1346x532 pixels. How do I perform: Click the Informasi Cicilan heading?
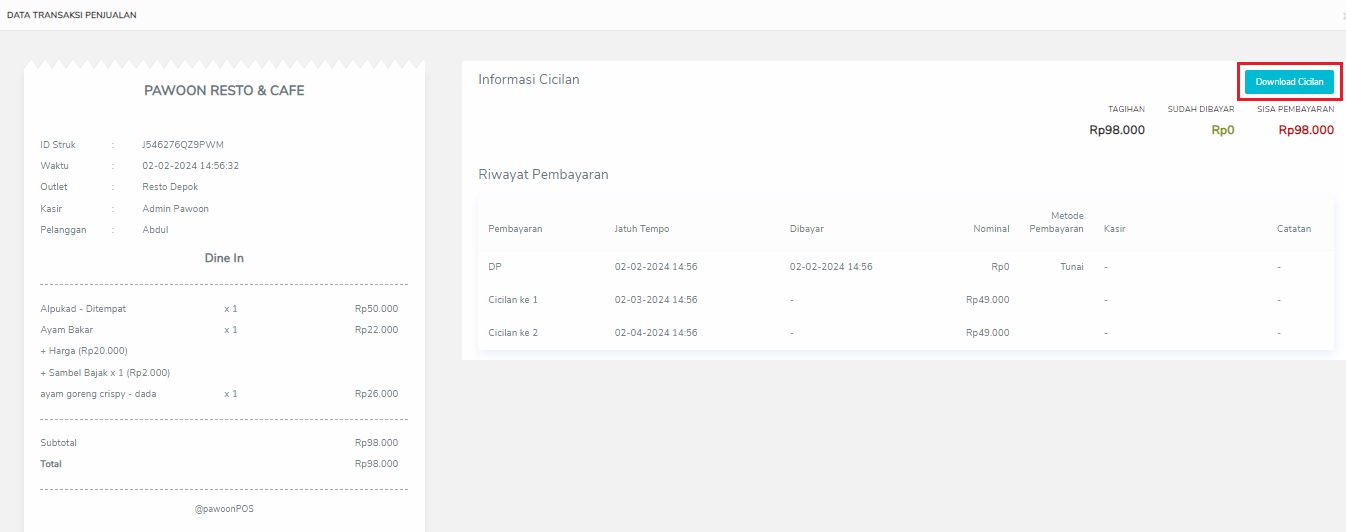tap(529, 79)
